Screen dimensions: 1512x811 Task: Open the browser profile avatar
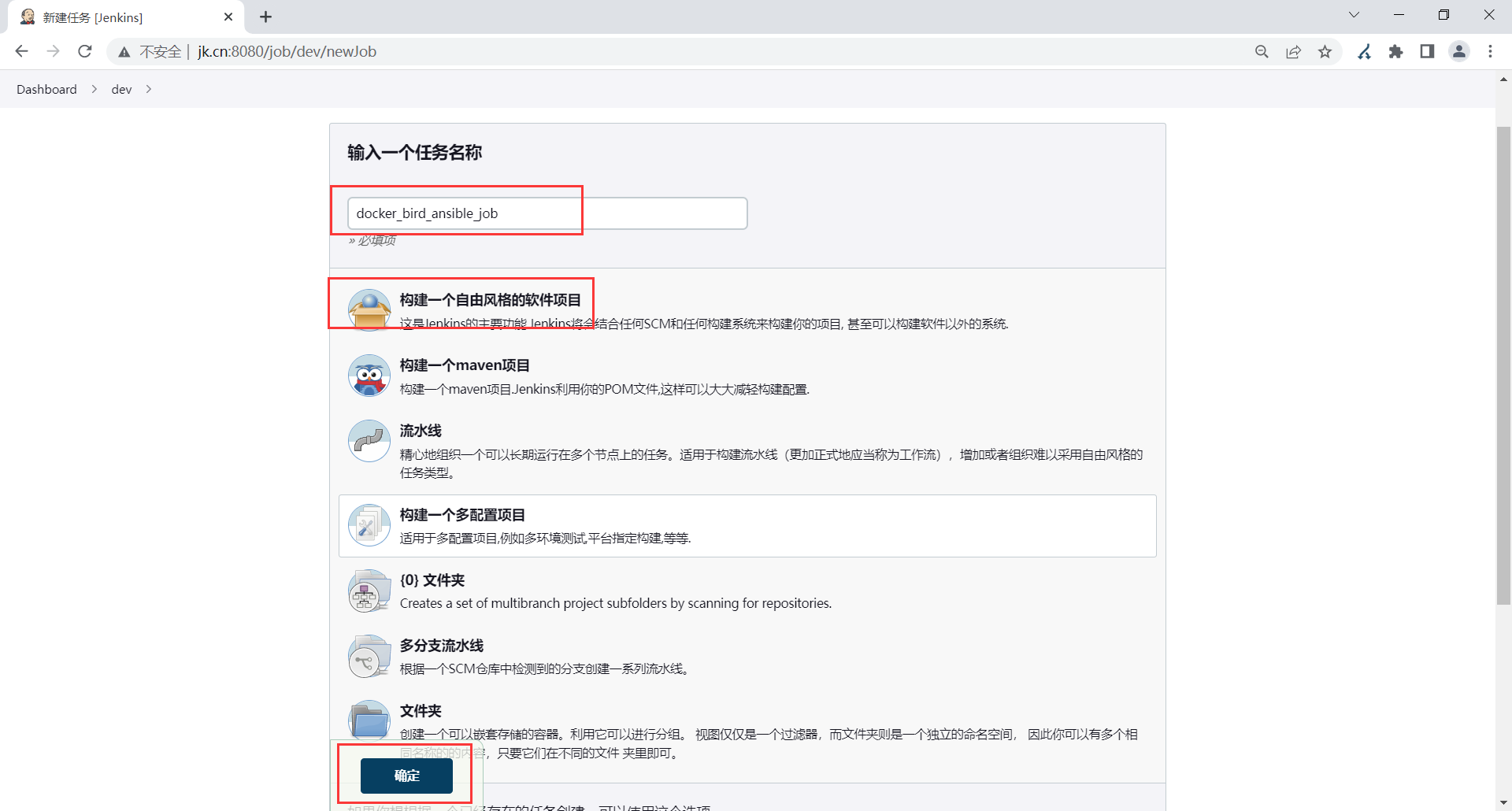(1459, 52)
